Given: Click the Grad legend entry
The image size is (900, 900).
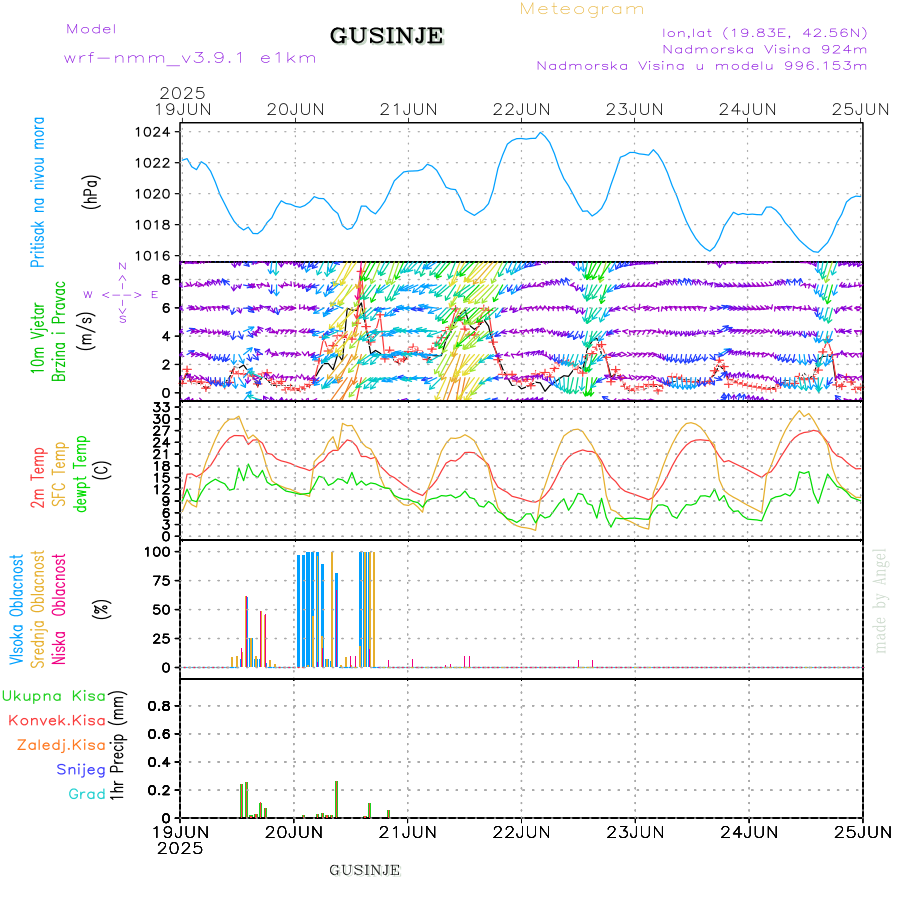Looking at the screenshot, I should 87,794.
